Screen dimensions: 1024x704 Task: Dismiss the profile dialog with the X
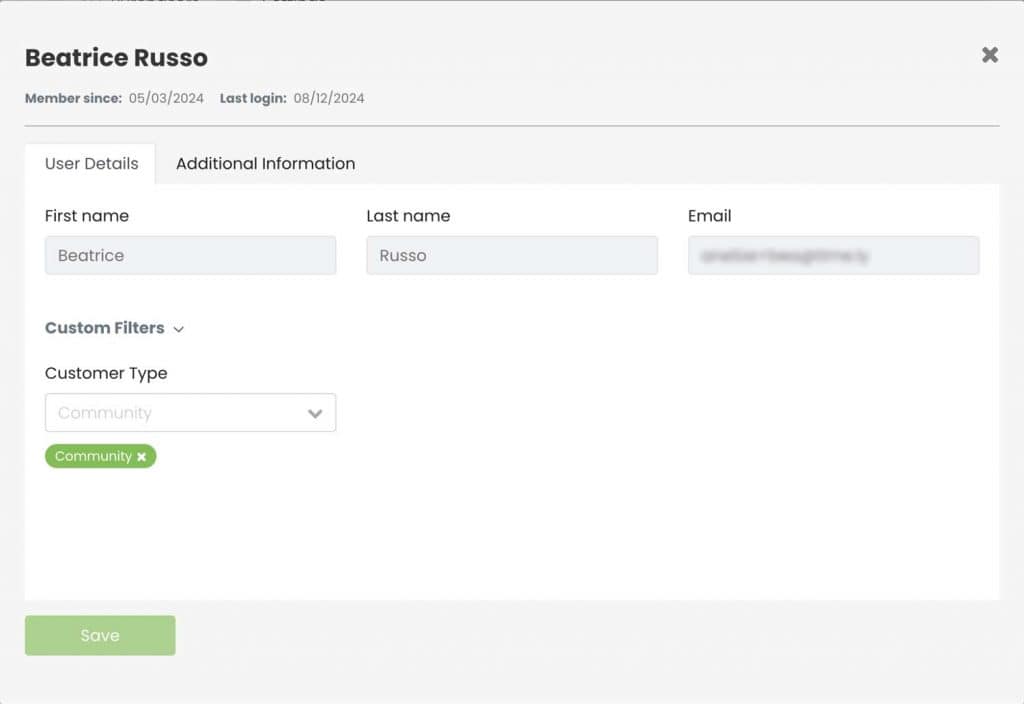tap(990, 55)
